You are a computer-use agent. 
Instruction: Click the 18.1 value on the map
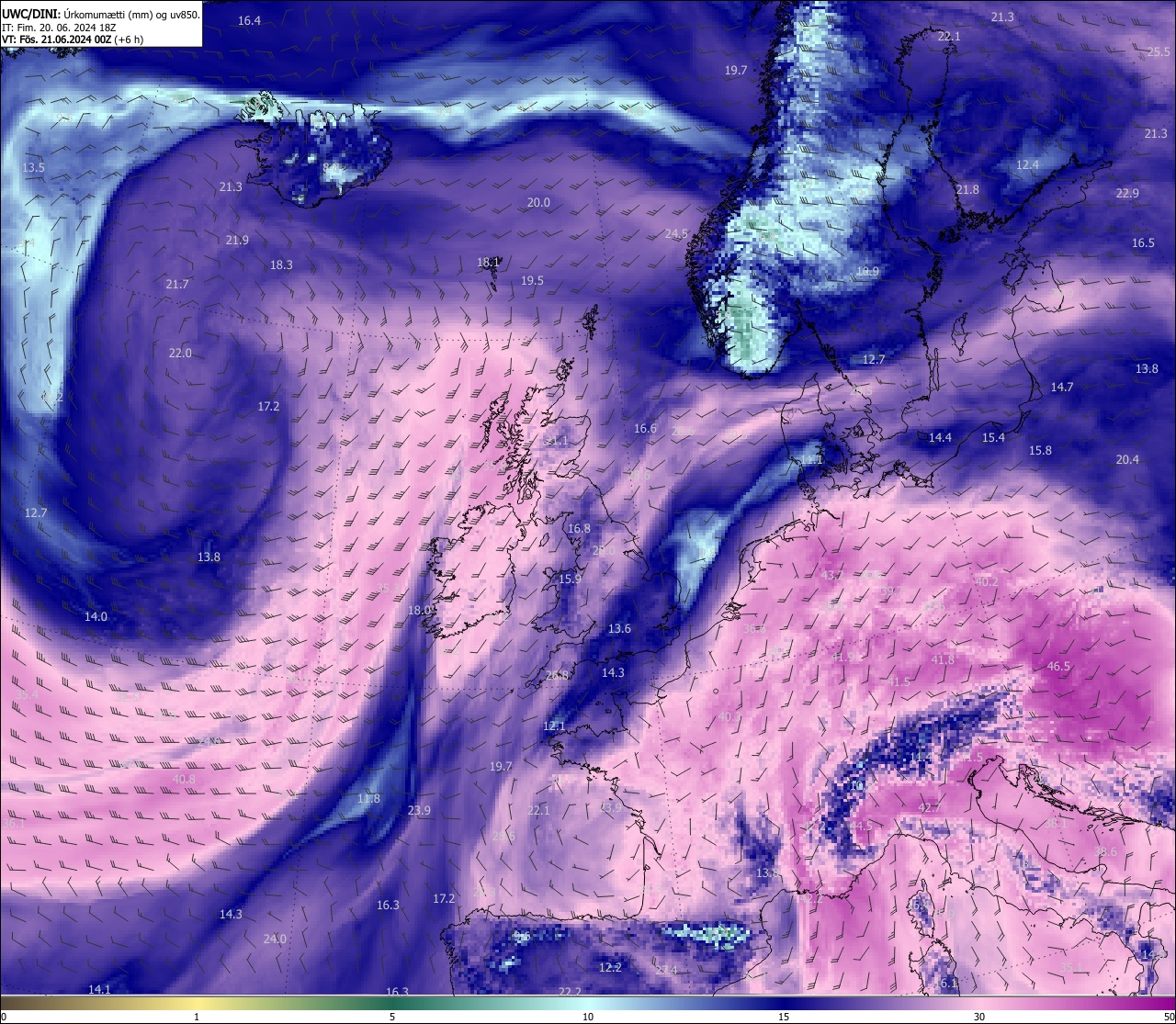tap(488, 262)
